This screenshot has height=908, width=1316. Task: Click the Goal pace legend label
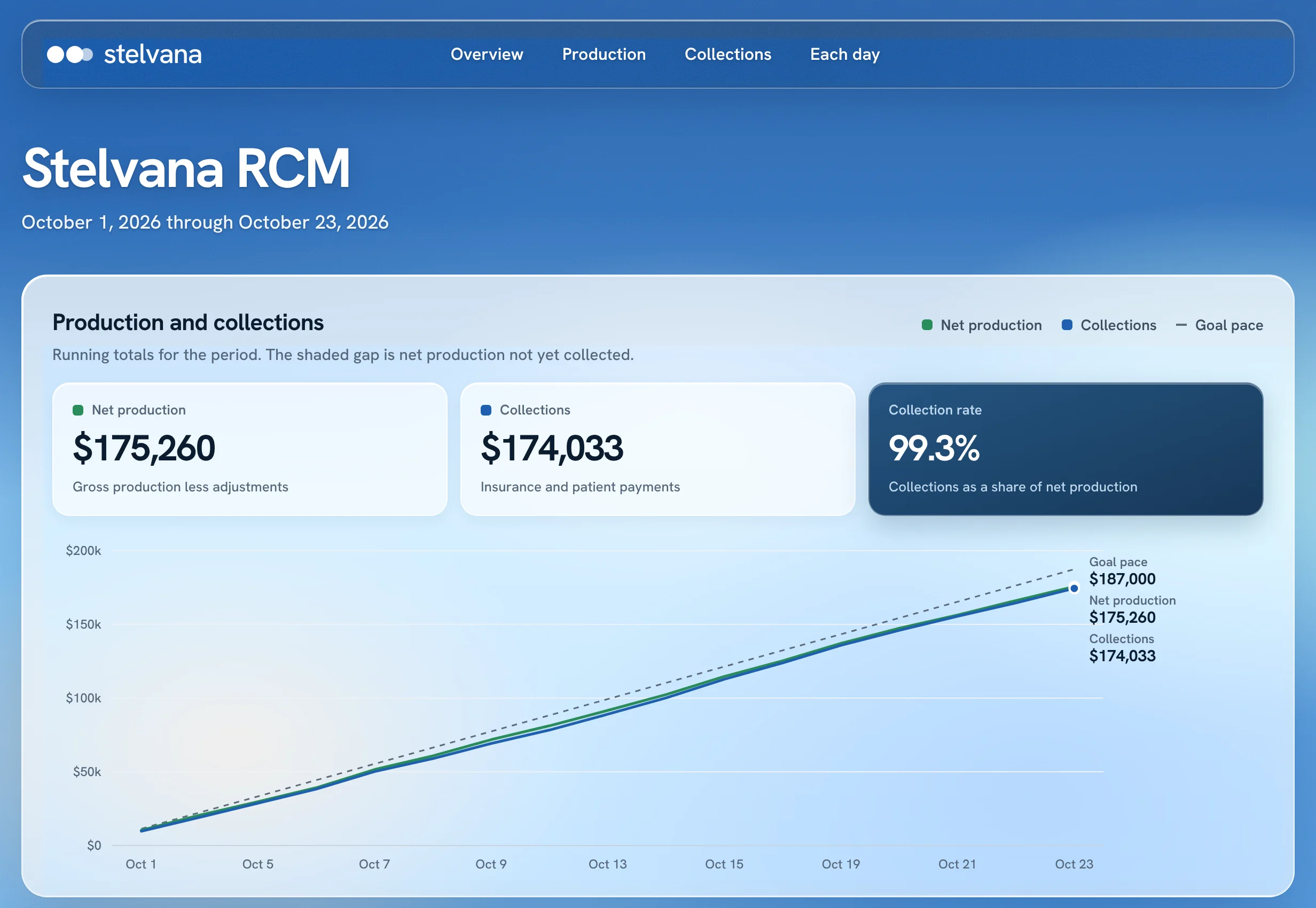tap(1229, 325)
